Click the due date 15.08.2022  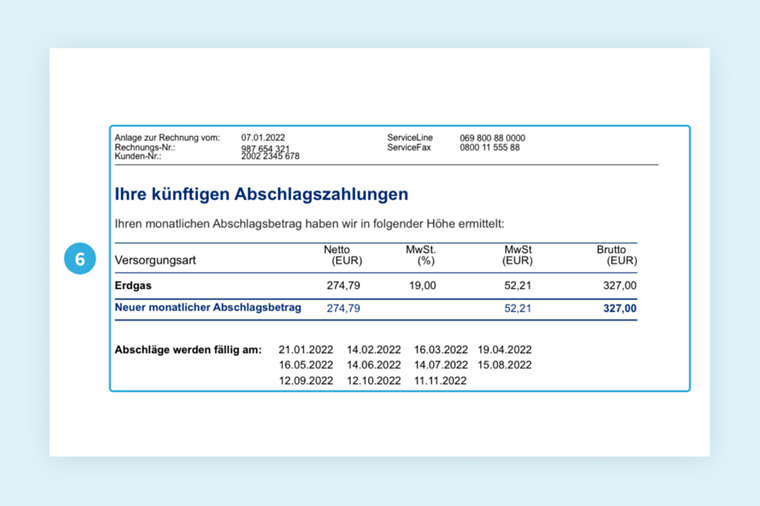(505, 365)
